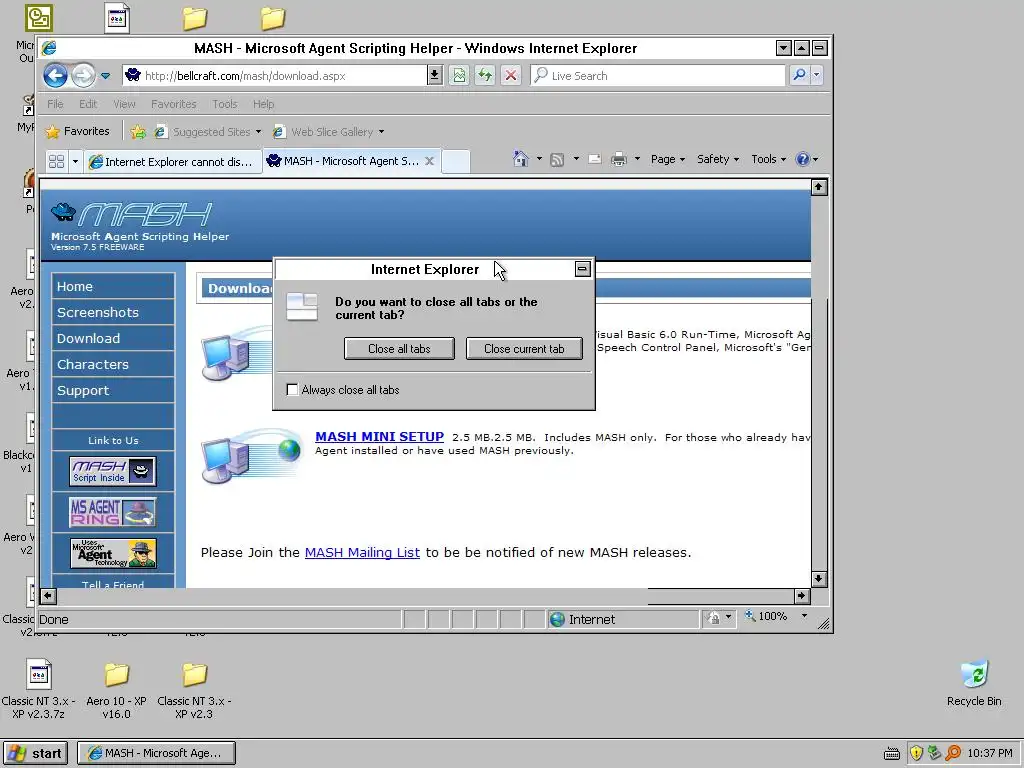This screenshot has height=768, width=1024.
Task: Click the Compatibility View icon
Action: tap(460, 76)
